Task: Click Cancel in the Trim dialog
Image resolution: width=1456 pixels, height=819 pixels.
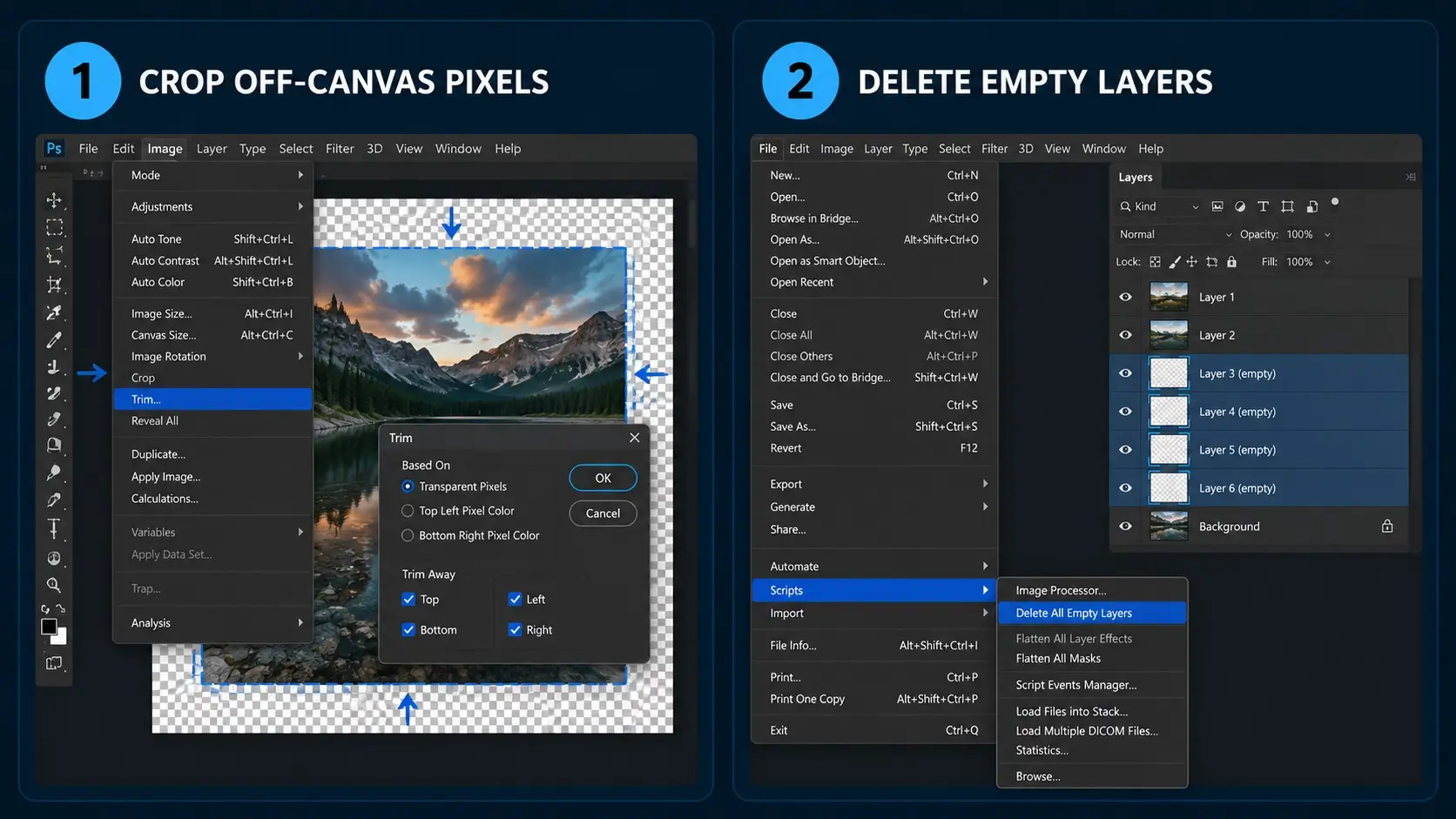Action: tap(603, 513)
